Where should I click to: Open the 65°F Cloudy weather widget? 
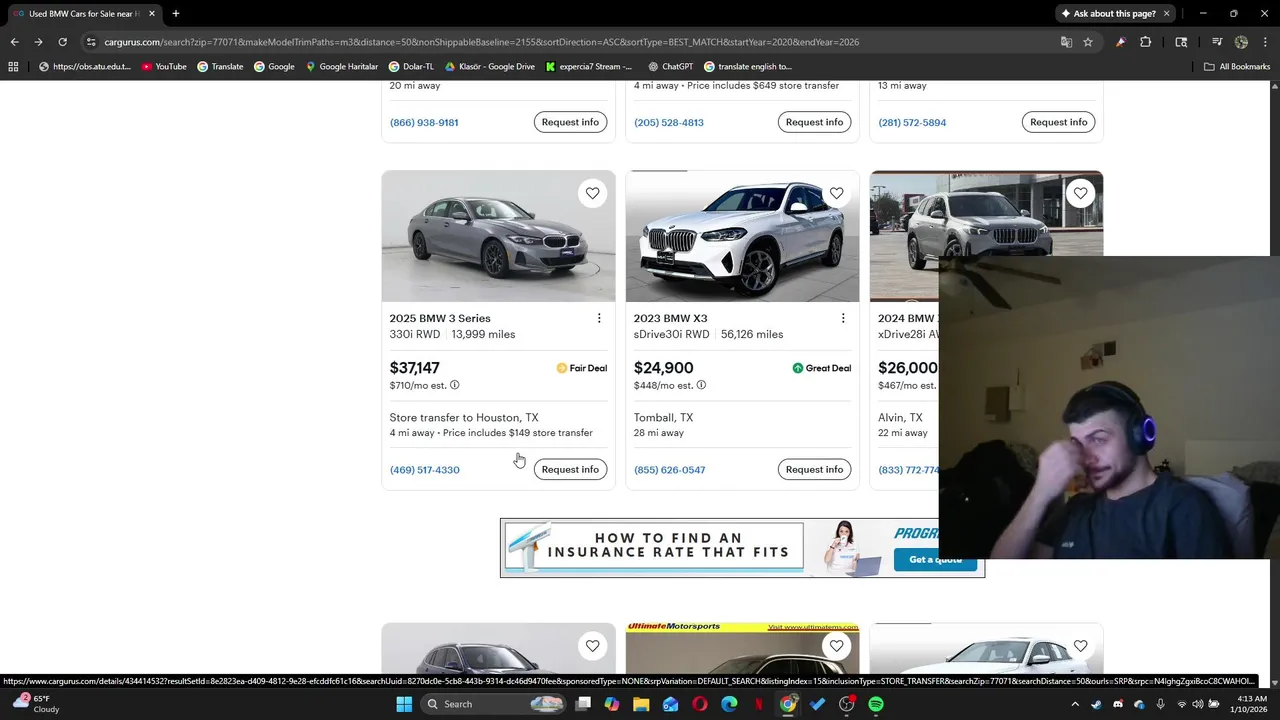(x=37, y=704)
